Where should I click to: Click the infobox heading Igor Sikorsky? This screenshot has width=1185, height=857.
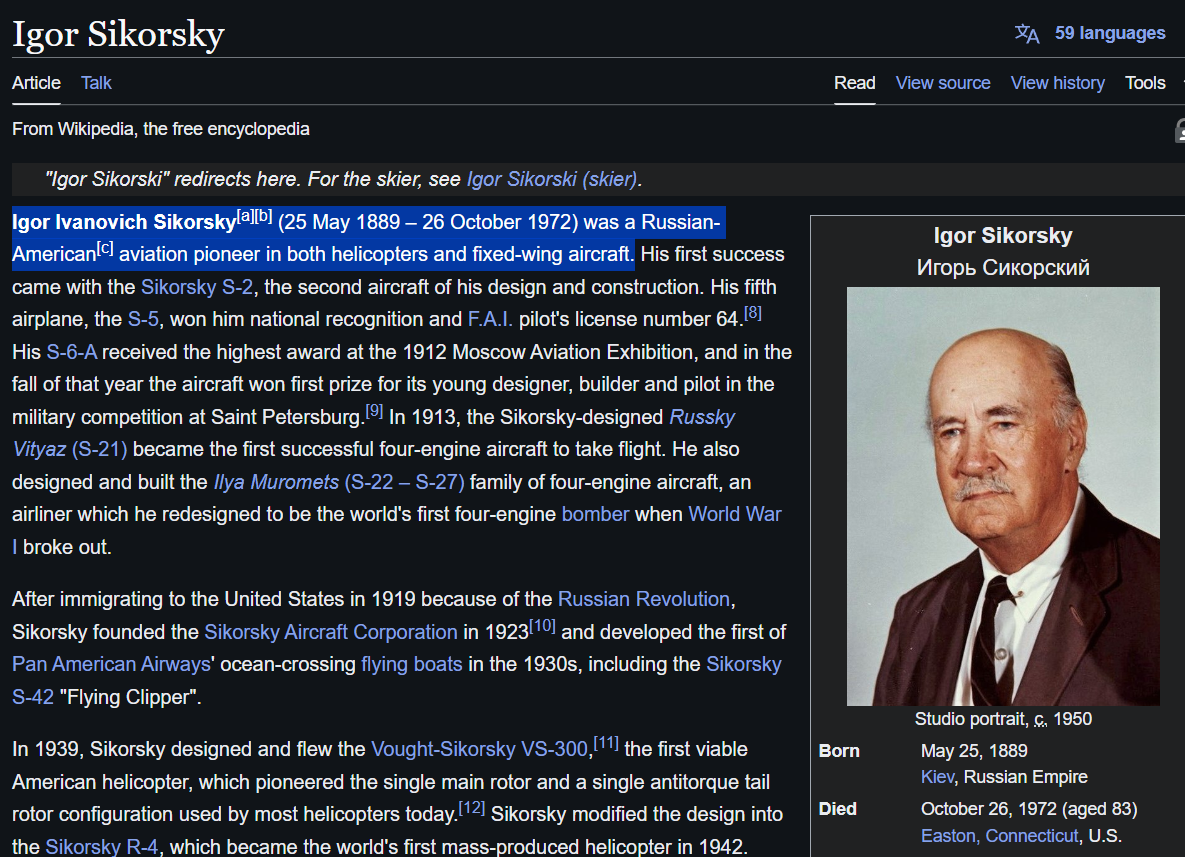pyautogui.click(x=1003, y=236)
